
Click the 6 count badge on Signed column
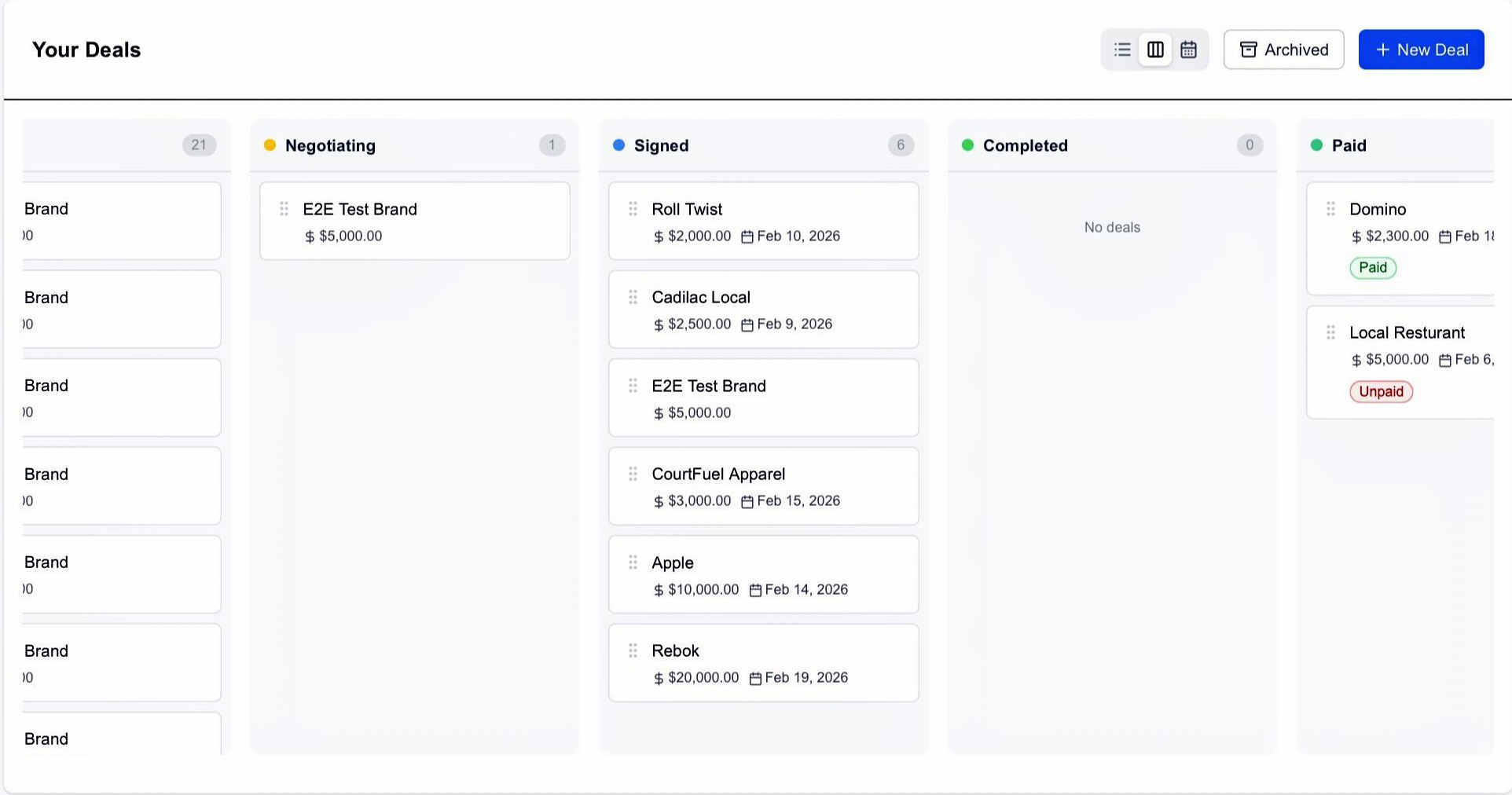coord(901,145)
